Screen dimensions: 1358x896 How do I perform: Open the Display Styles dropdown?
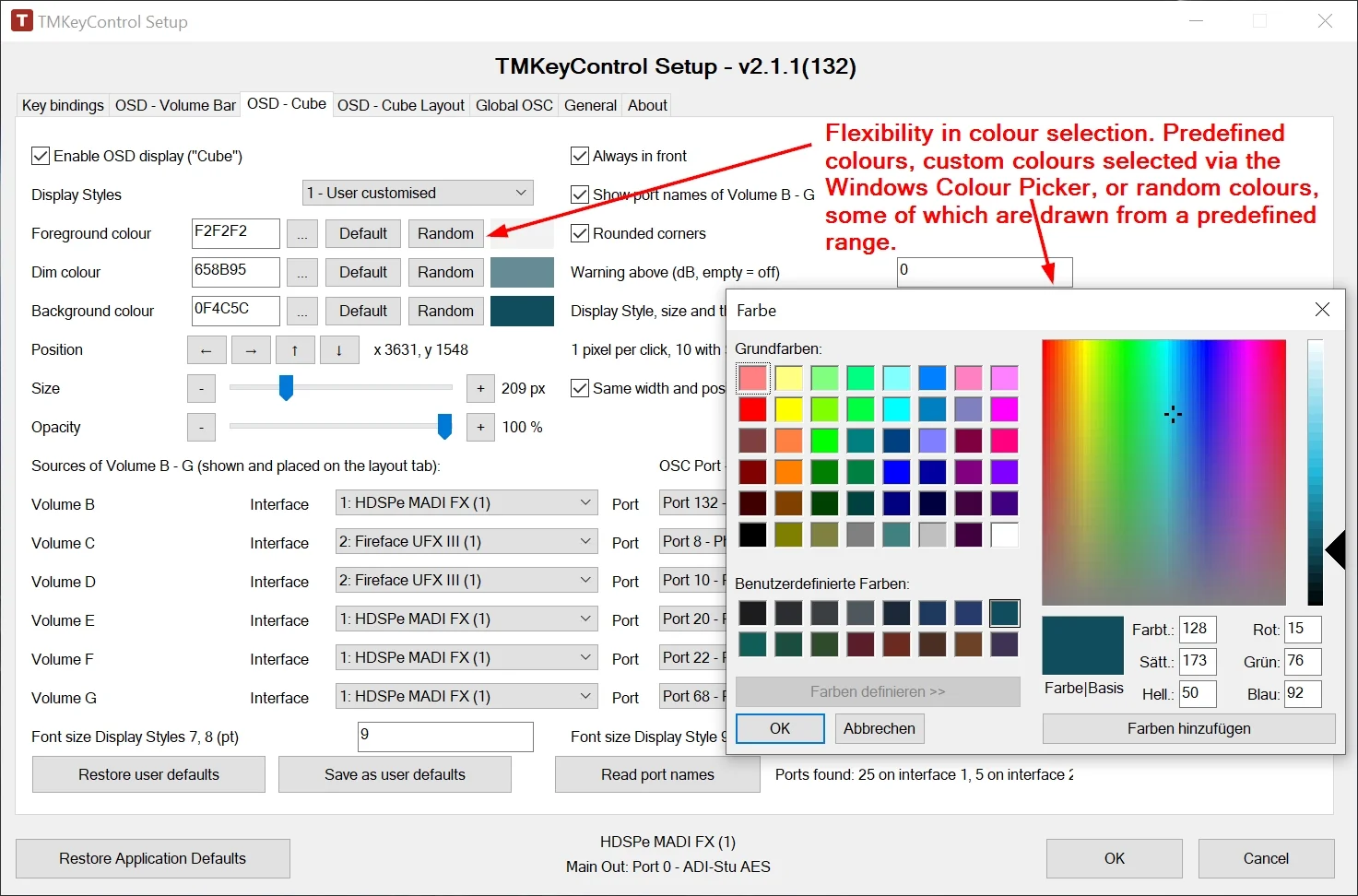tap(419, 193)
